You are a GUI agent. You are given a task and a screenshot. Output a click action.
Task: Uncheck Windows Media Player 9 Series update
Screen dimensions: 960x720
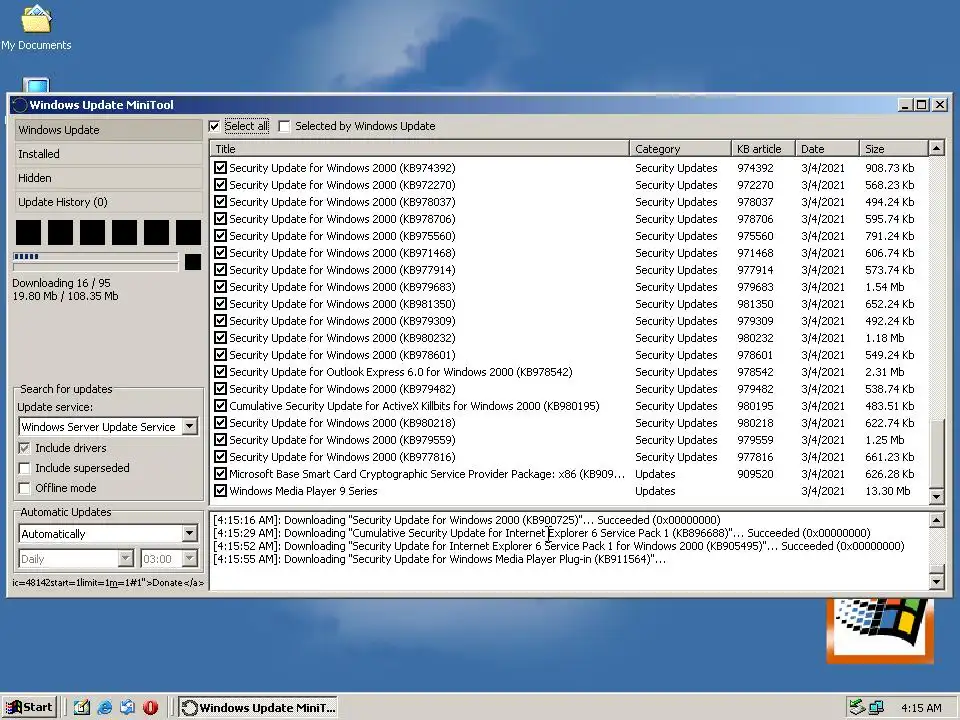[220, 490]
